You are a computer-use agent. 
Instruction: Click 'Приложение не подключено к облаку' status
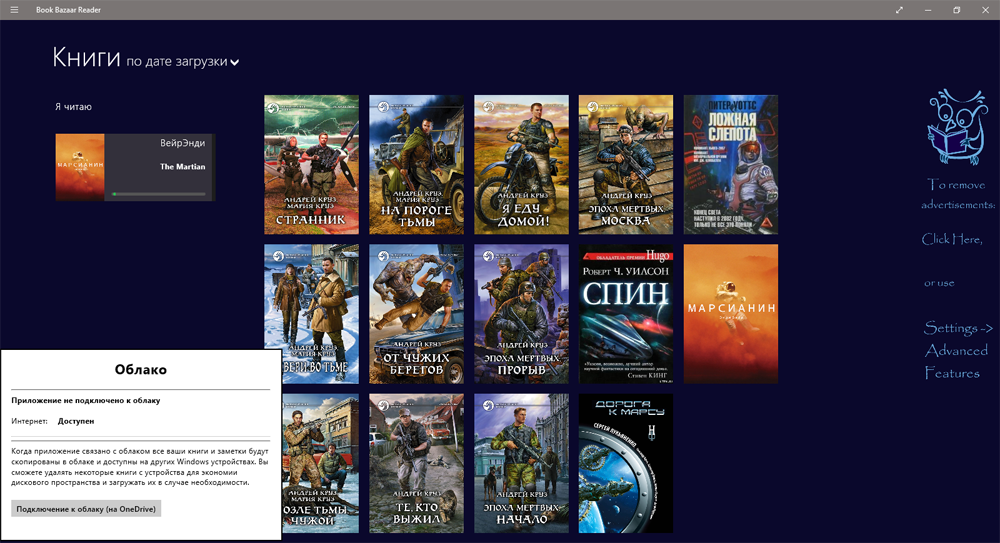click(x=85, y=401)
